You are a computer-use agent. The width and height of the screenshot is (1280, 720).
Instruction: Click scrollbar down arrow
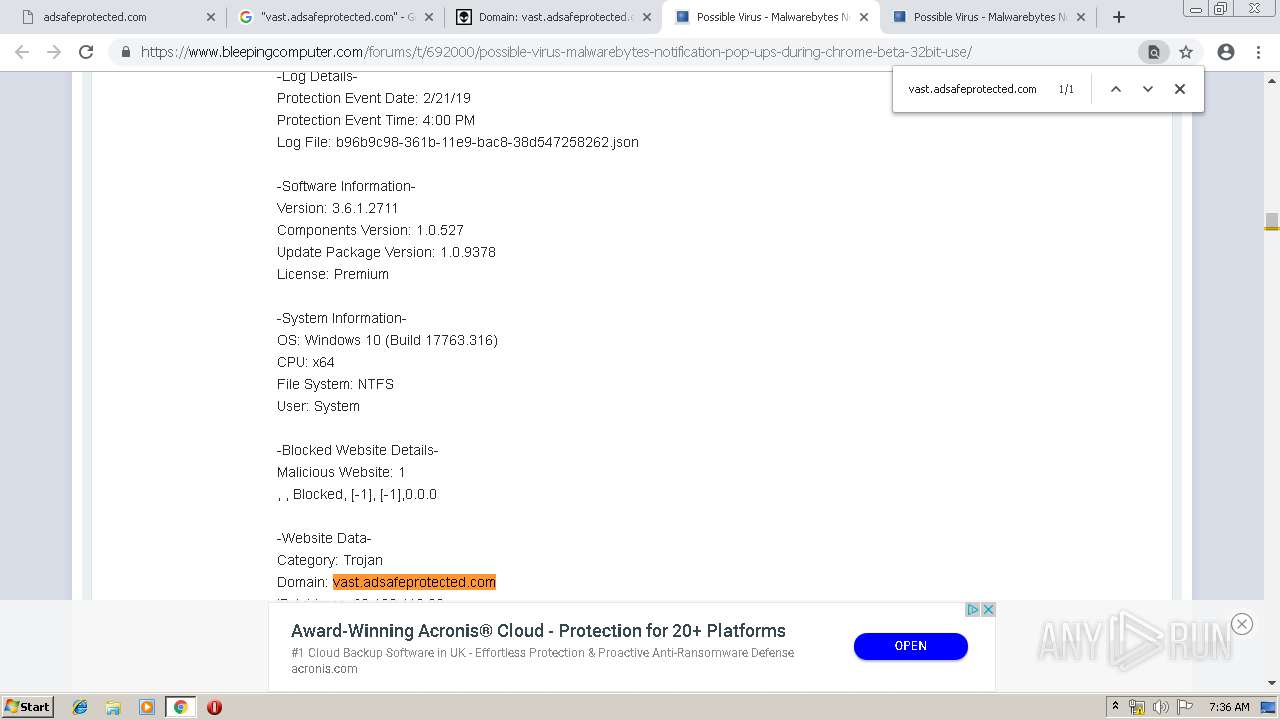(x=1271, y=683)
